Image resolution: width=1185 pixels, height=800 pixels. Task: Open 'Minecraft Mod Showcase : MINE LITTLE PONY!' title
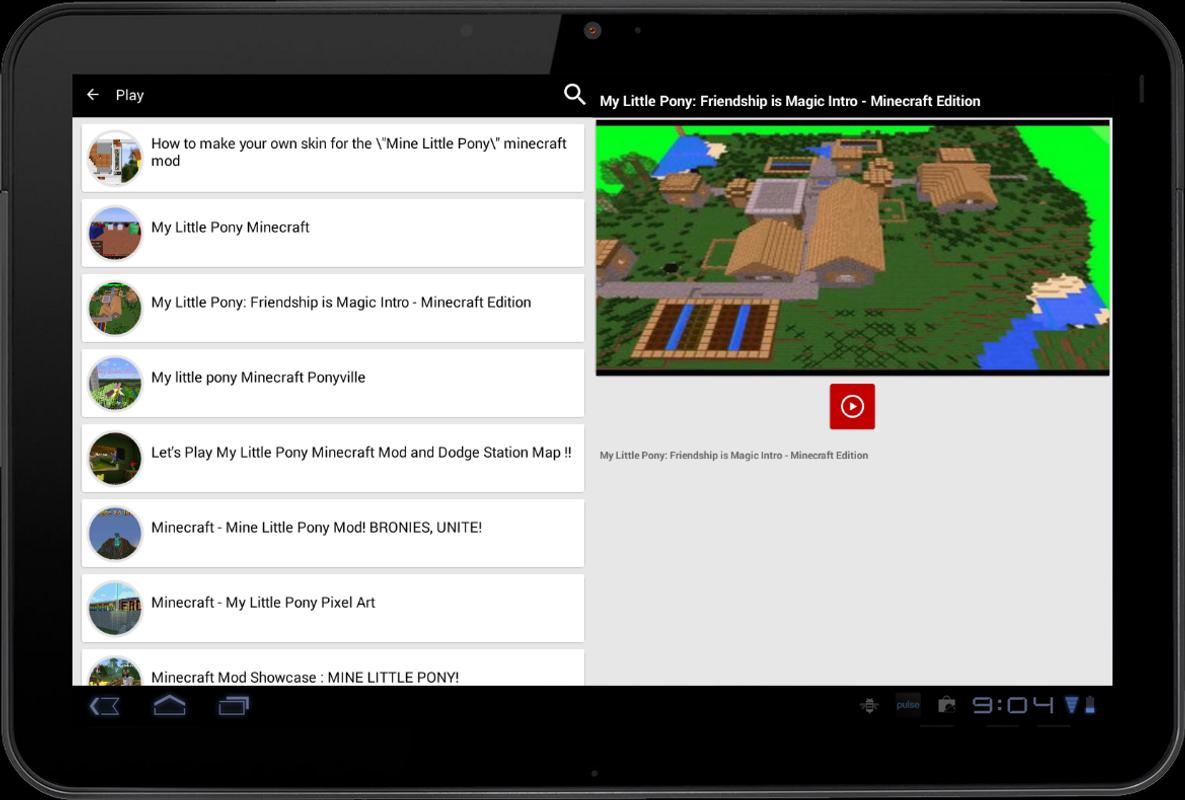point(305,677)
